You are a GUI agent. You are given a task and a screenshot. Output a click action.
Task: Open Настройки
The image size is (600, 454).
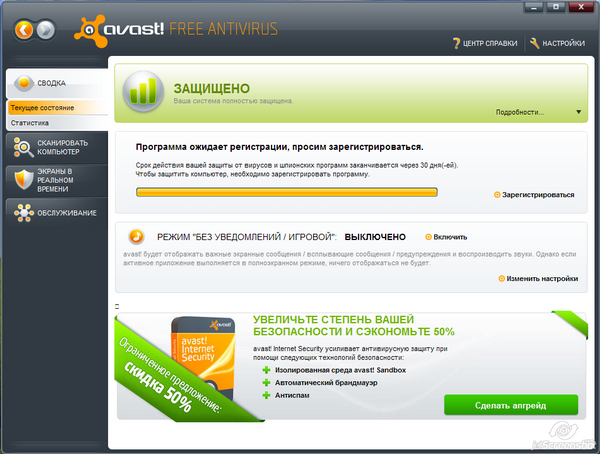point(558,43)
